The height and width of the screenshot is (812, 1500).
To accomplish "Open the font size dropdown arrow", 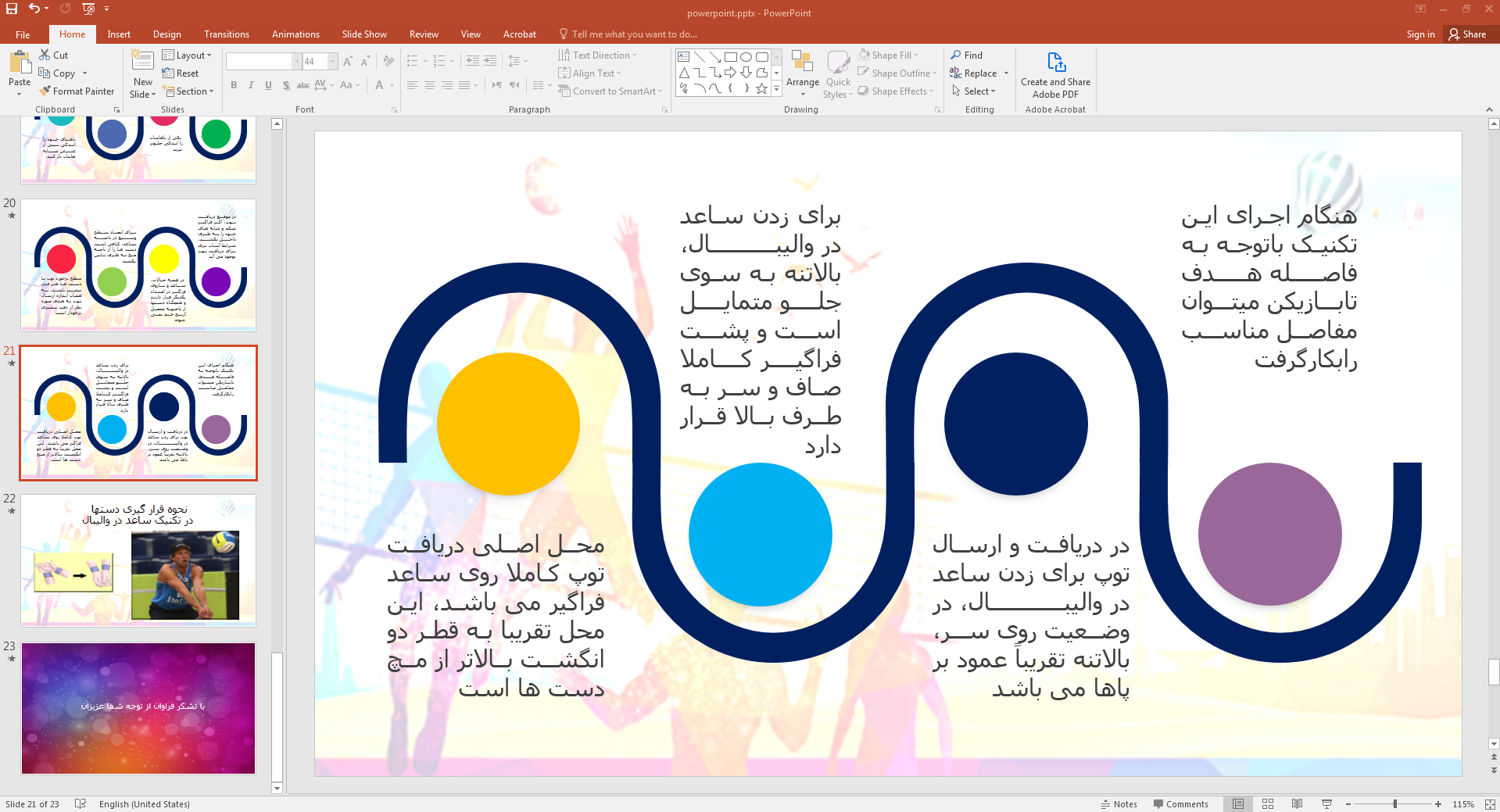I will (x=333, y=61).
